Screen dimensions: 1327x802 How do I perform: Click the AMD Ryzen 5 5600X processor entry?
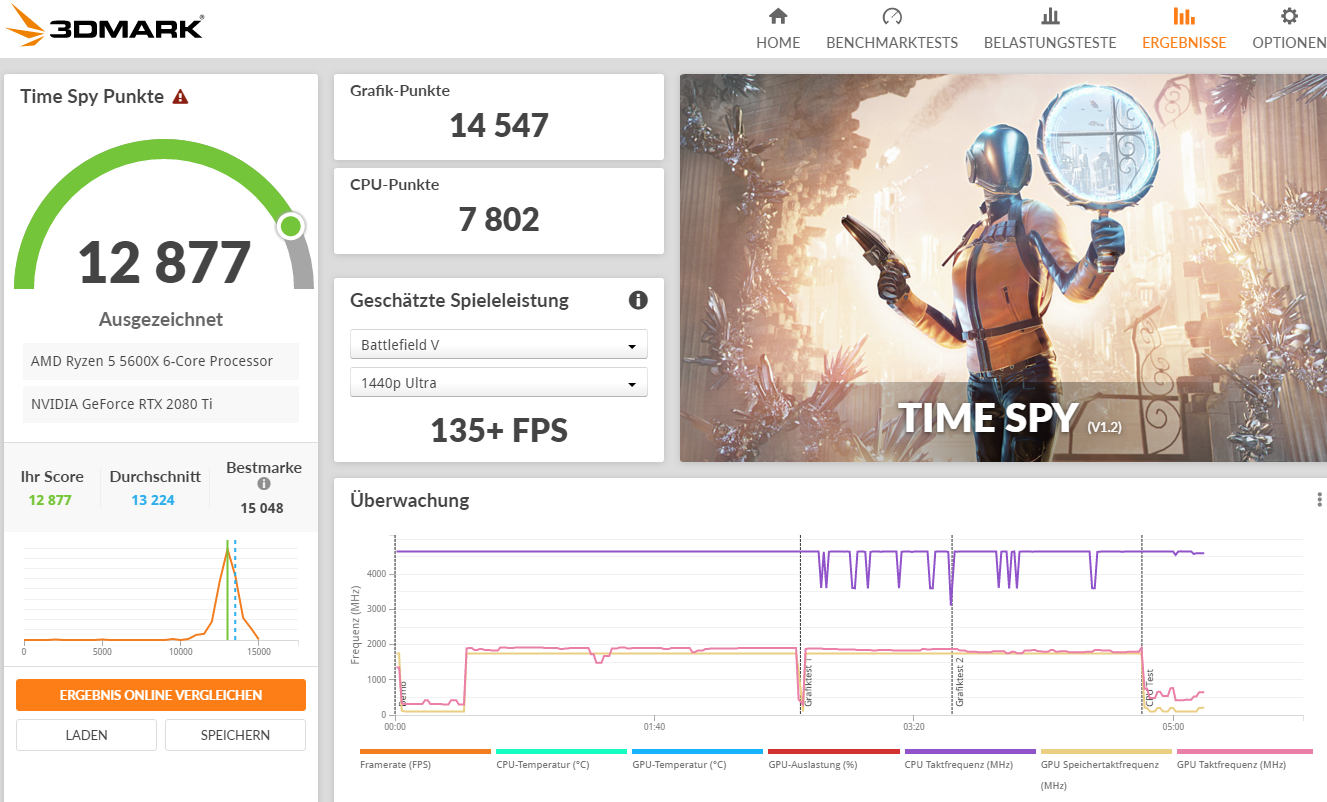pos(160,361)
